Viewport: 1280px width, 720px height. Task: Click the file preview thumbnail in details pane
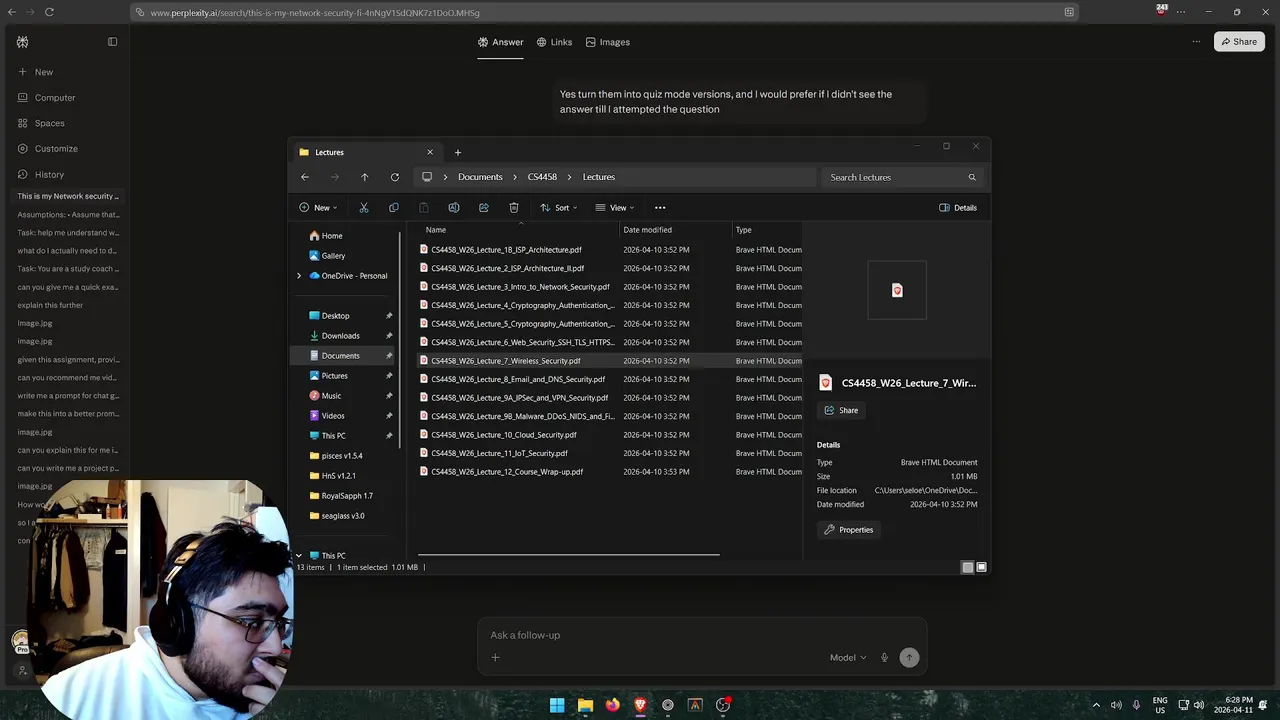(x=897, y=290)
